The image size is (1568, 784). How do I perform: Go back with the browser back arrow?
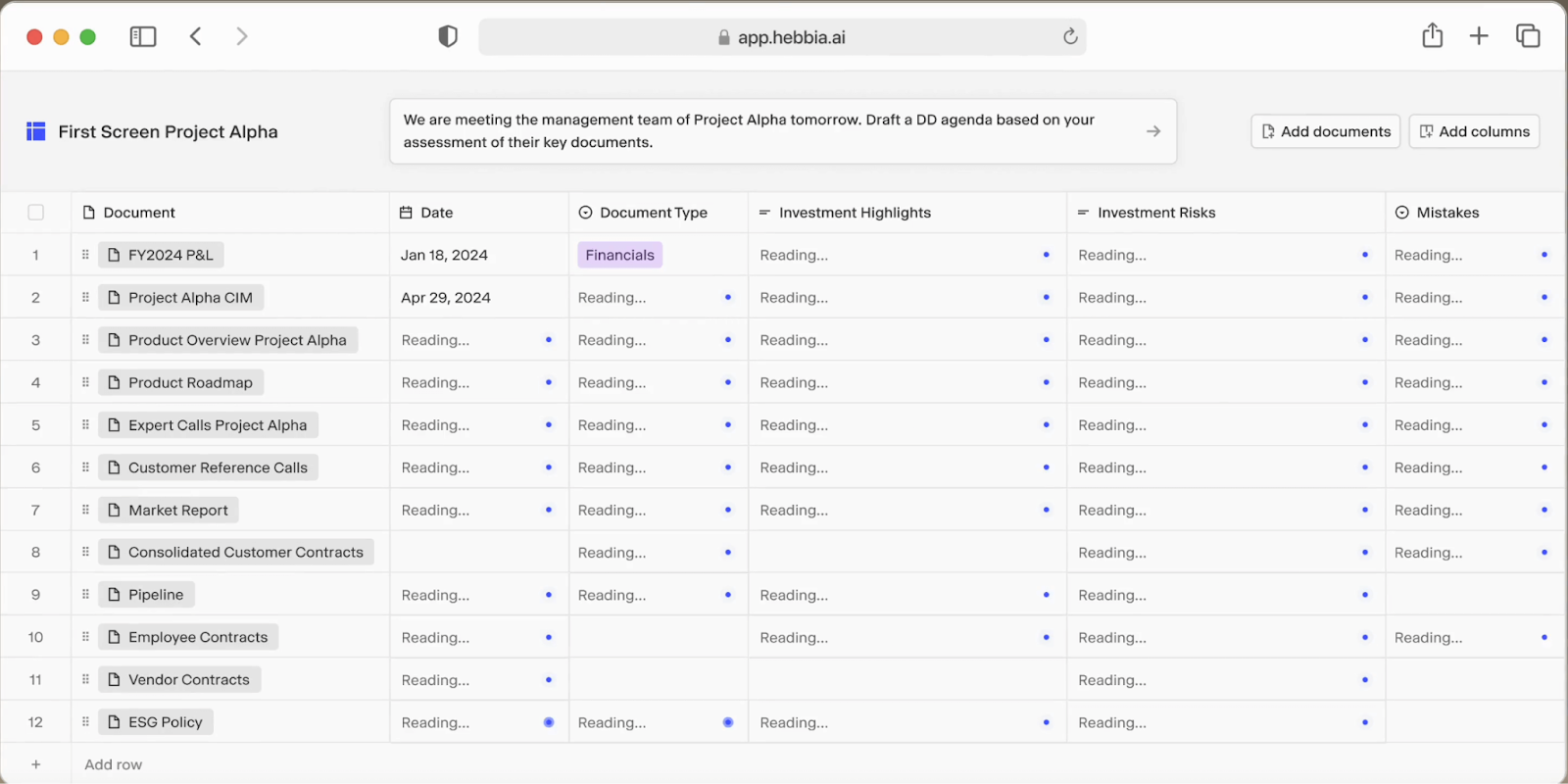[x=196, y=37]
